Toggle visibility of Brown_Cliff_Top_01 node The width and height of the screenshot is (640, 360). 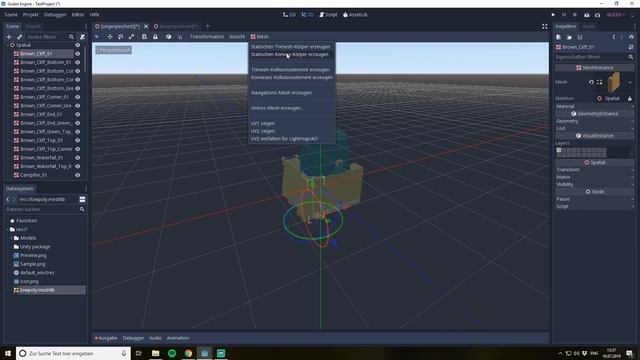click(77, 140)
